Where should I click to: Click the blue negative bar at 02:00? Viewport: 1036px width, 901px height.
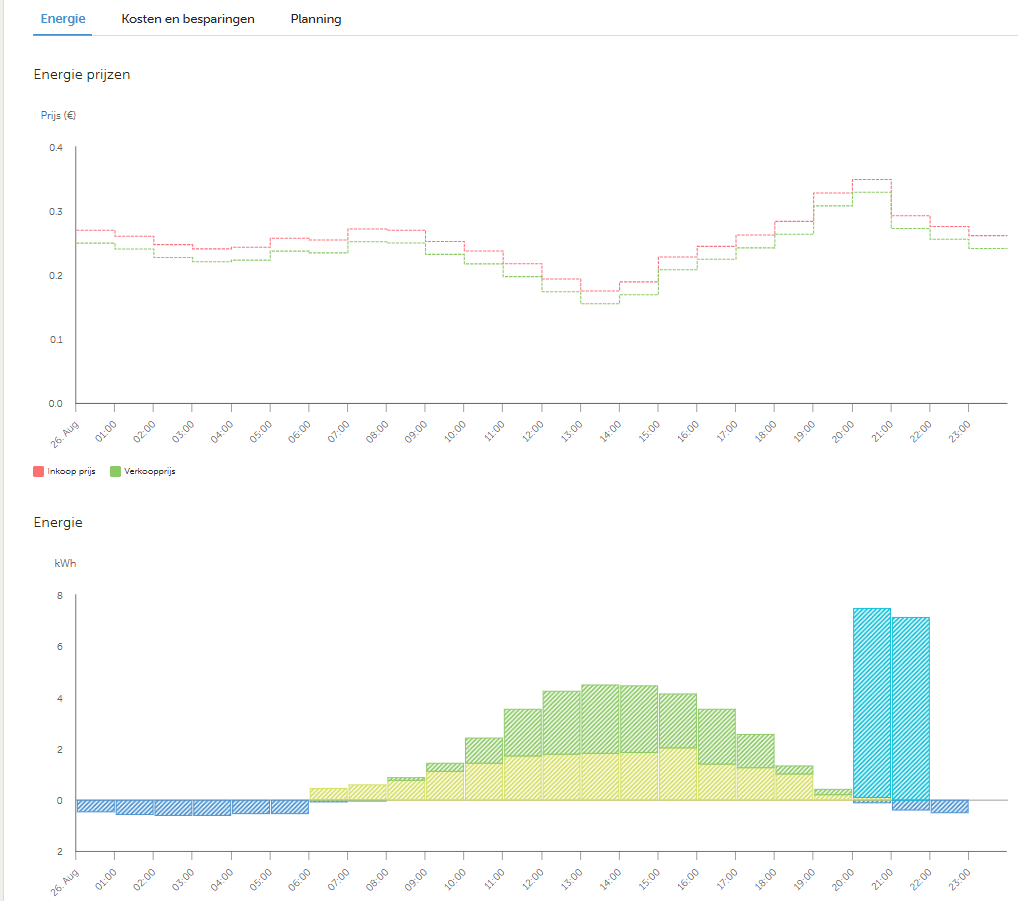173,808
